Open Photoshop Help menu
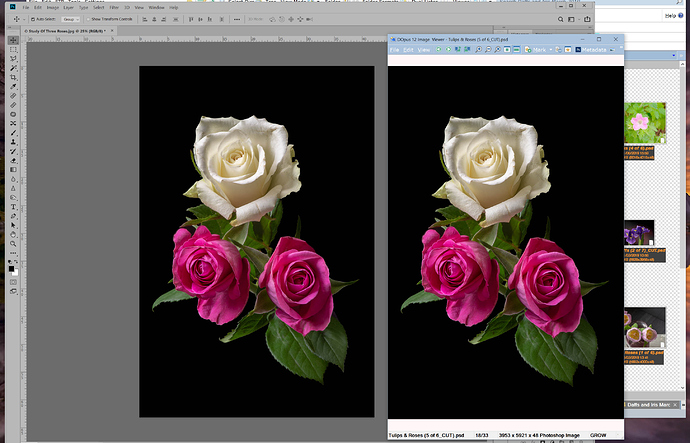The height and width of the screenshot is (443, 690). [173, 7]
